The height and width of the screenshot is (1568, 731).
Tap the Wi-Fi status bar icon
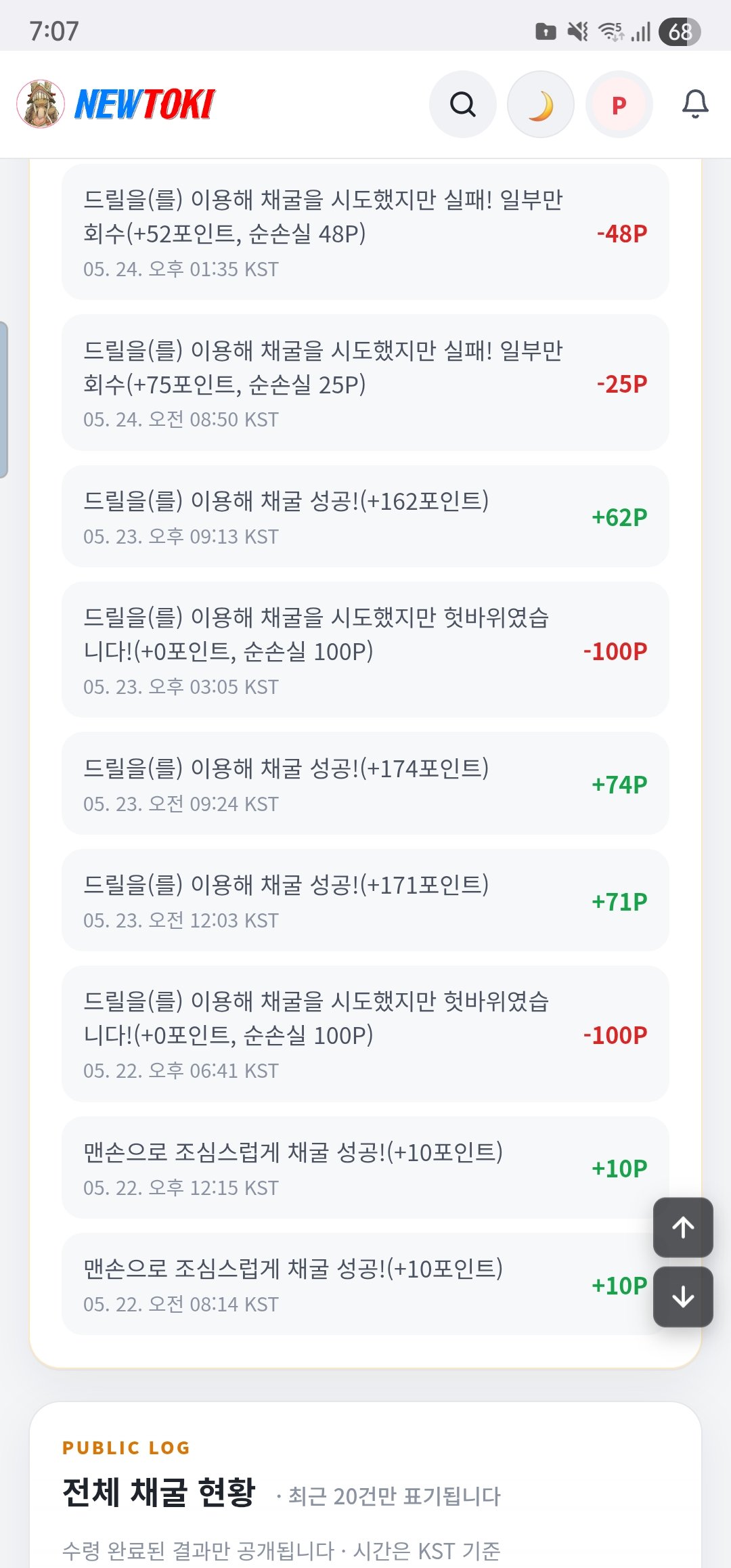coord(611,31)
